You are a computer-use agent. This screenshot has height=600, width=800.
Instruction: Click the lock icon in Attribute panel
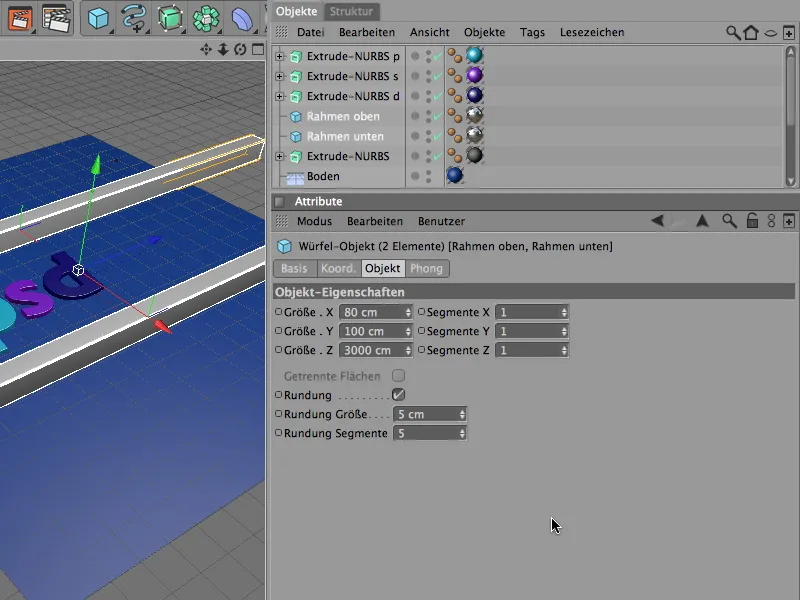tap(752, 221)
